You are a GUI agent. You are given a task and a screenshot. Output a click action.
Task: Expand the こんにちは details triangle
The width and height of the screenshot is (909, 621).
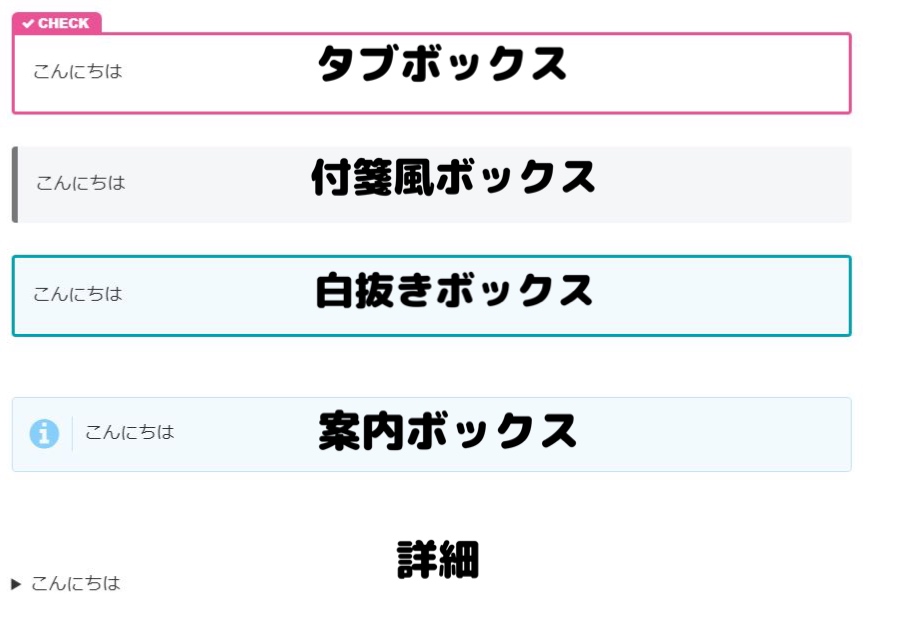point(16,584)
